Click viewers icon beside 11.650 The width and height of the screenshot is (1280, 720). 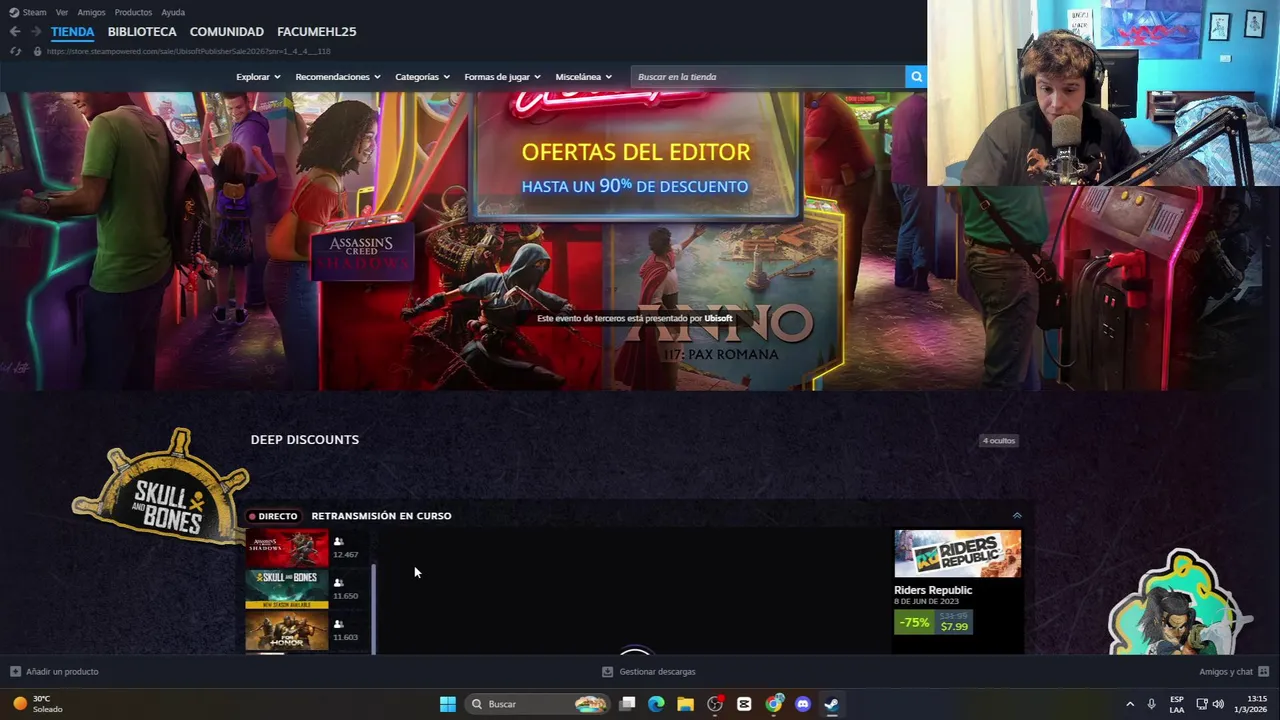click(x=338, y=583)
